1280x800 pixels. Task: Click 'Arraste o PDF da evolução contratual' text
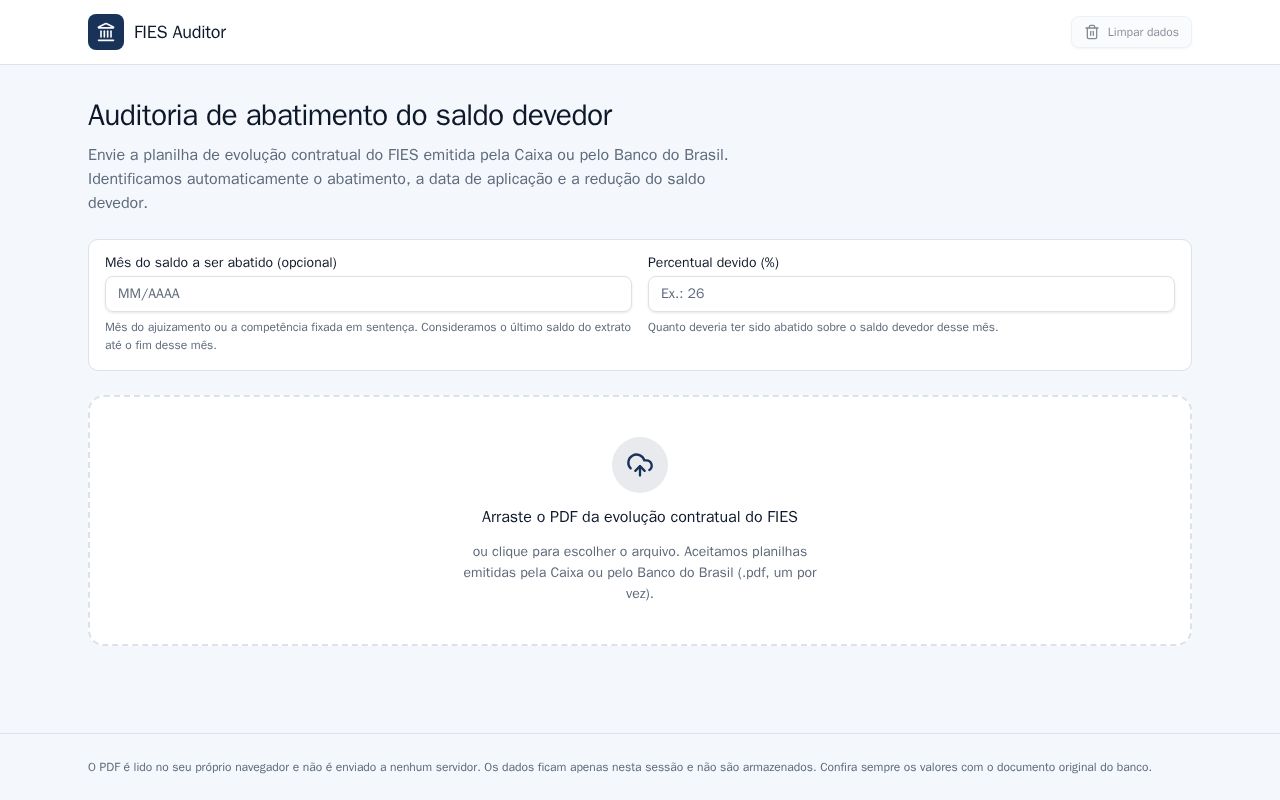click(640, 517)
